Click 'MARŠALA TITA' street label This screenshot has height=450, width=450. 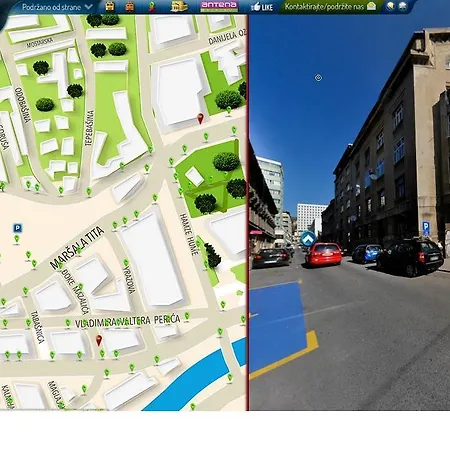(x=77, y=247)
